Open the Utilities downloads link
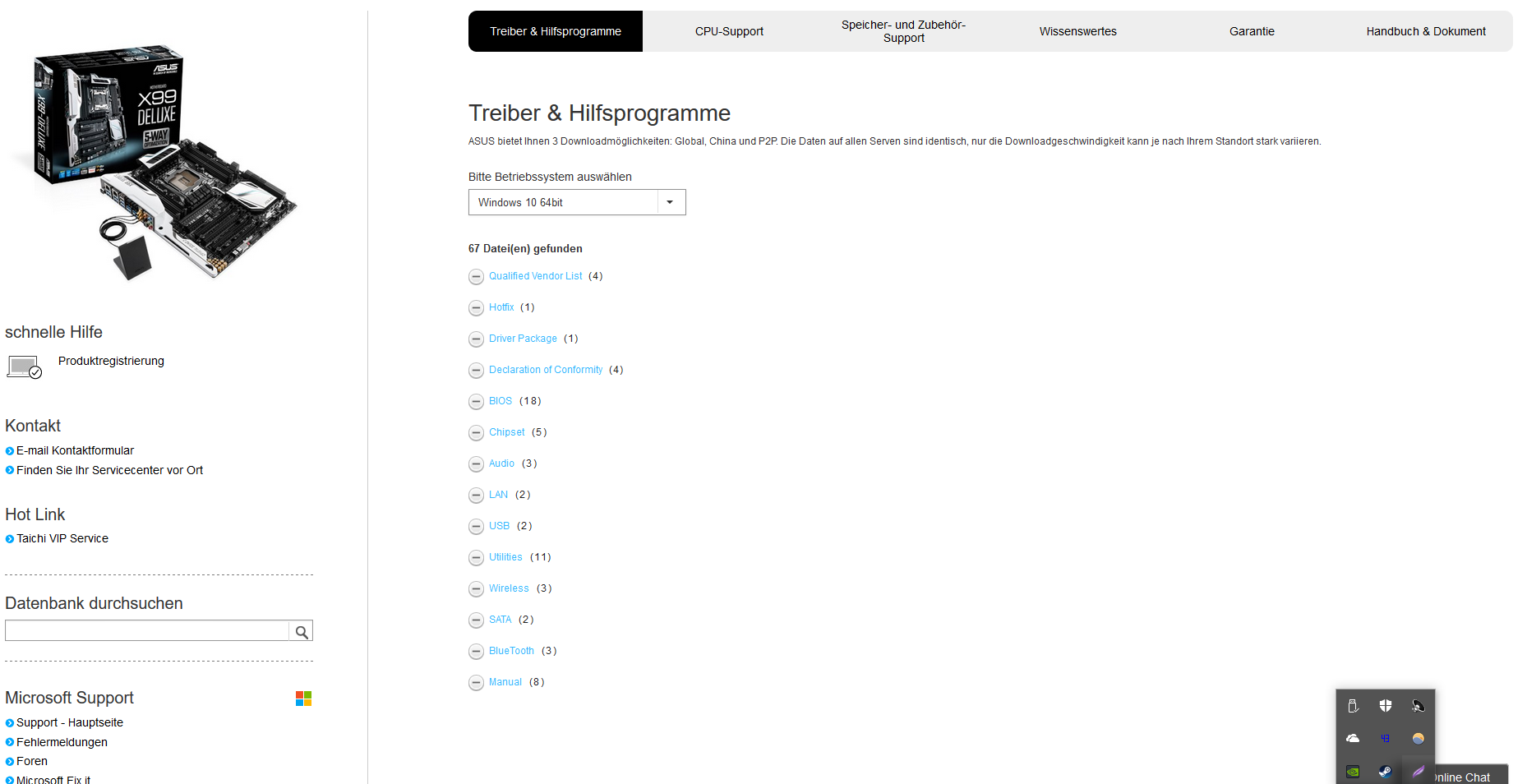The height and width of the screenshot is (784, 1527). (505, 557)
